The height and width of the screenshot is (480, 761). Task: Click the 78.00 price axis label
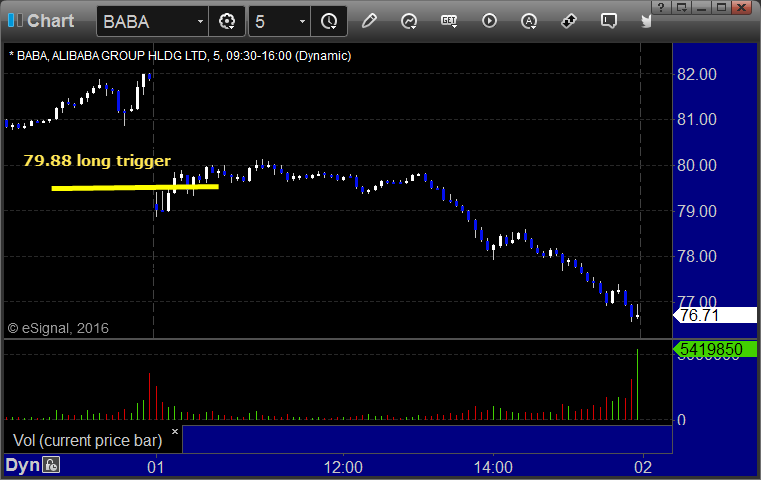click(696, 256)
